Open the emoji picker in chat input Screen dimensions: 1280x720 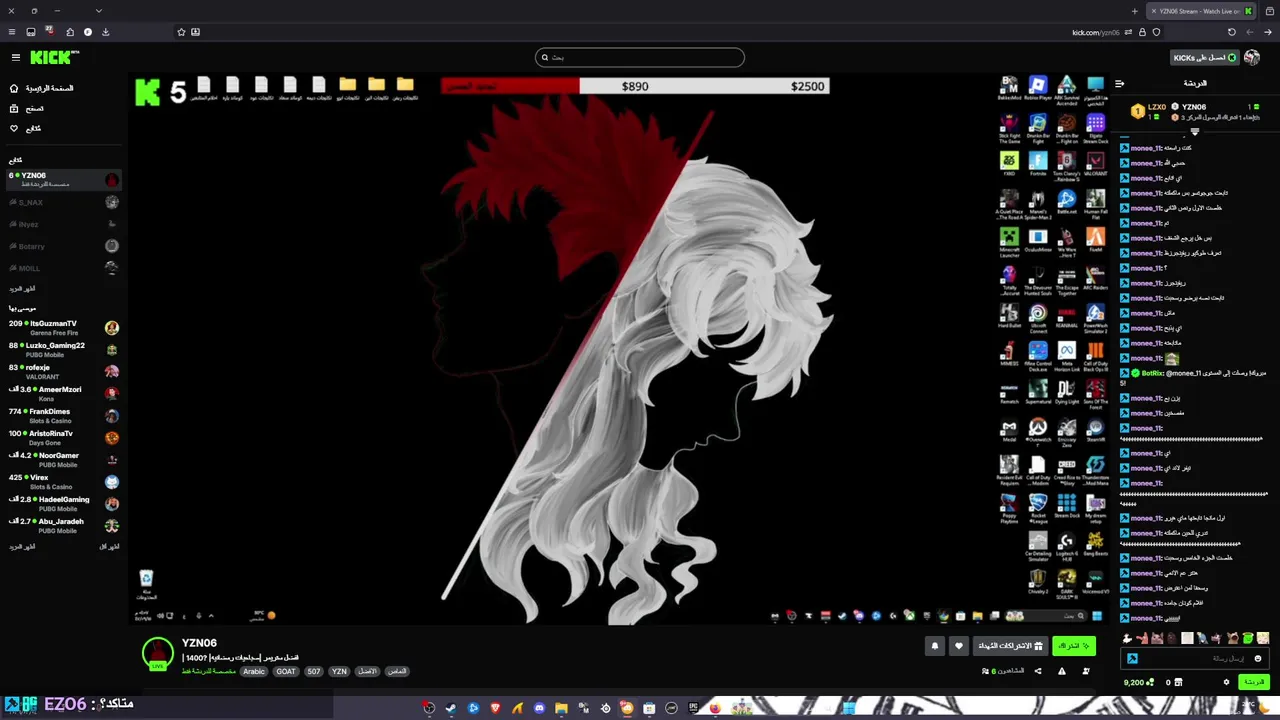pyautogui.click(x=1258, y=658)
